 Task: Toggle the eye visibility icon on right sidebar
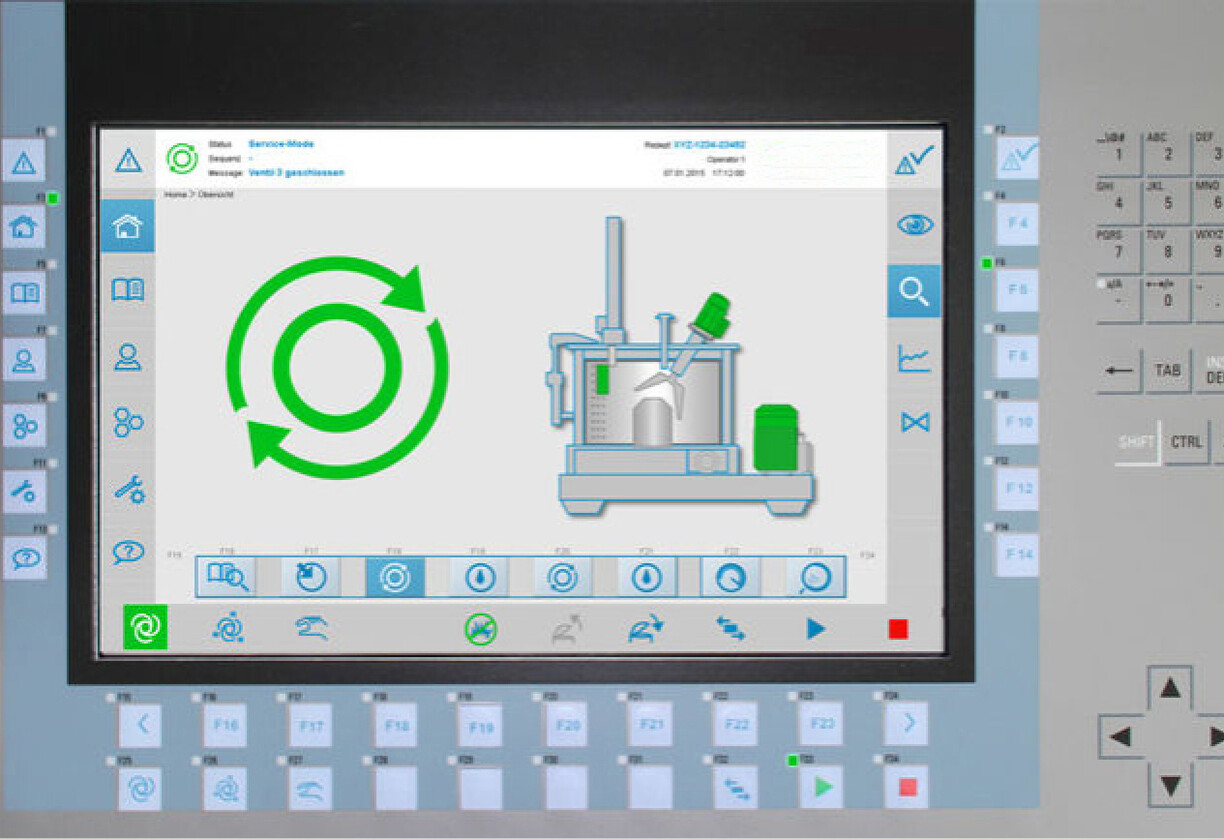[x=914, y=226]
